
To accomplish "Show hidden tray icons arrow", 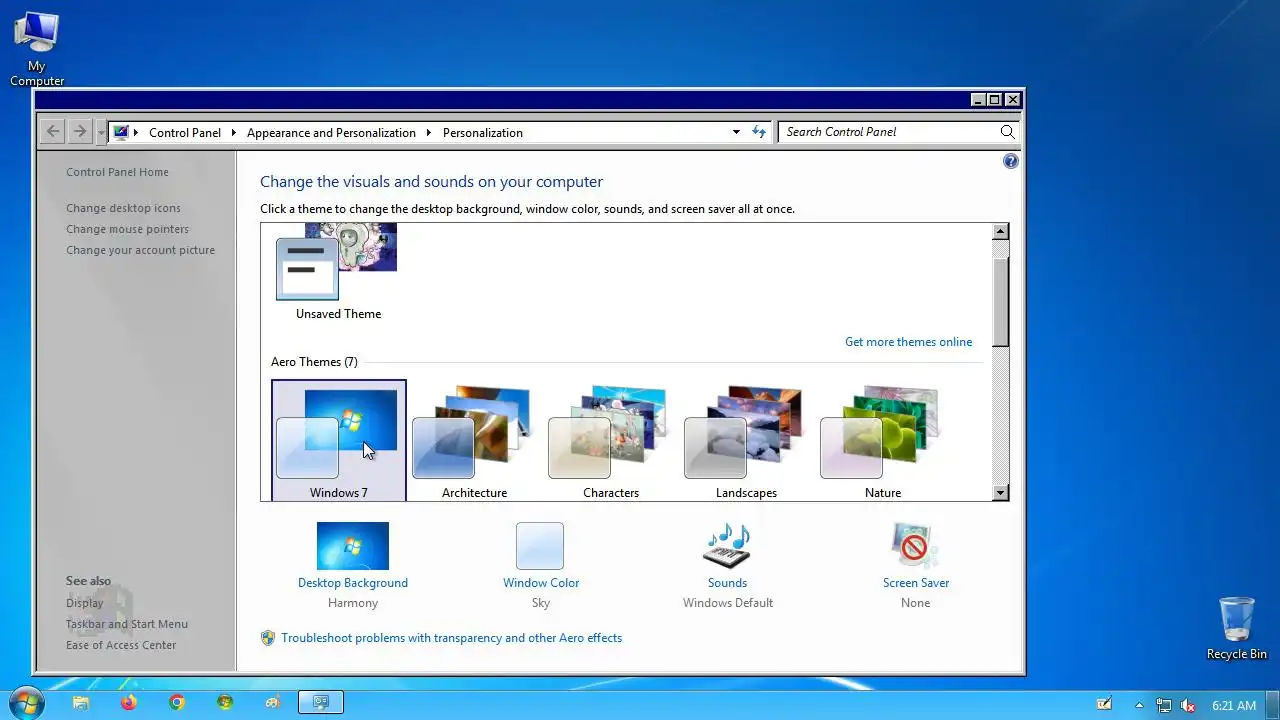I will pyautogui.click(x=1138, y=705).
